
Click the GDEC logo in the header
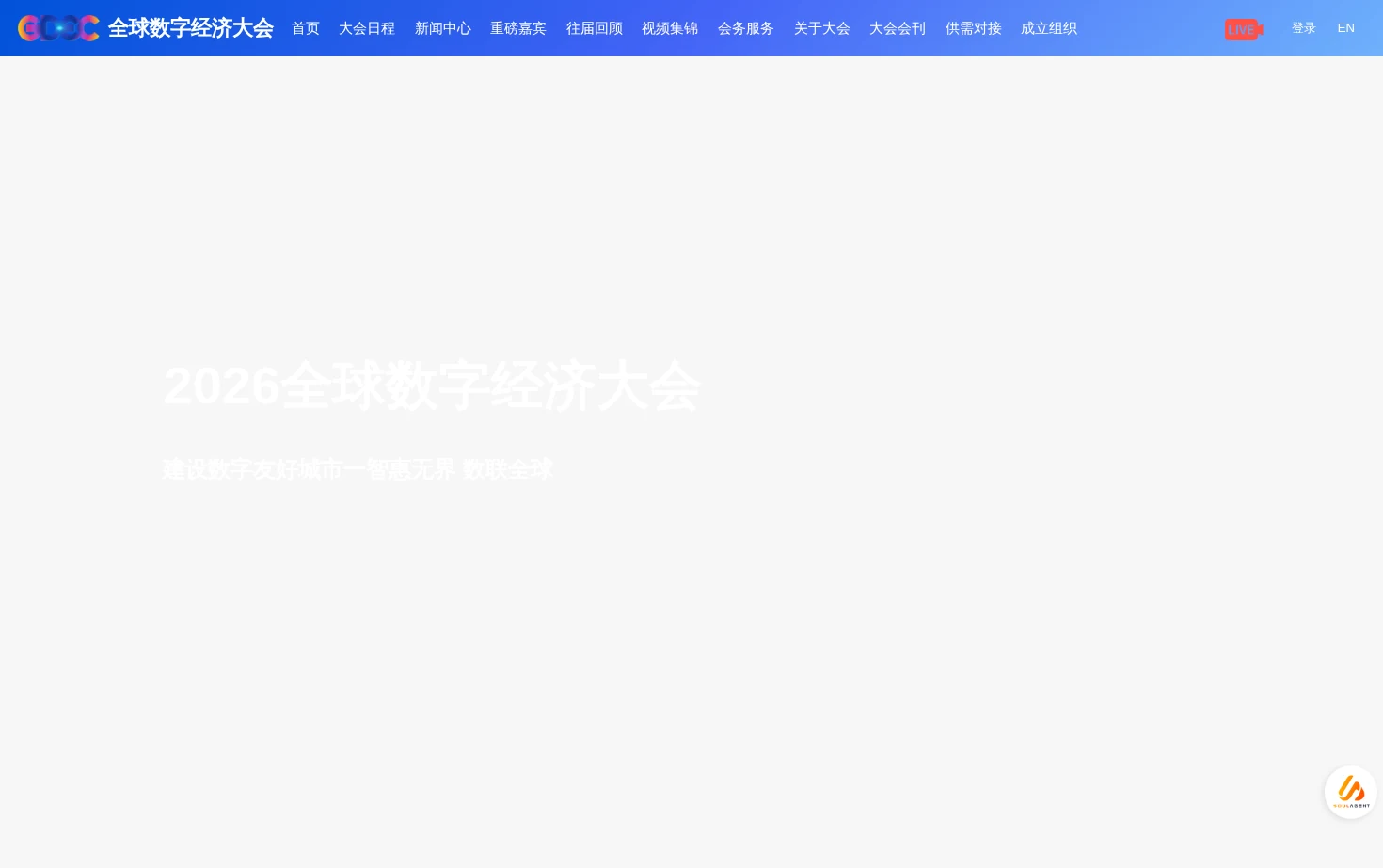coord(58,28)
